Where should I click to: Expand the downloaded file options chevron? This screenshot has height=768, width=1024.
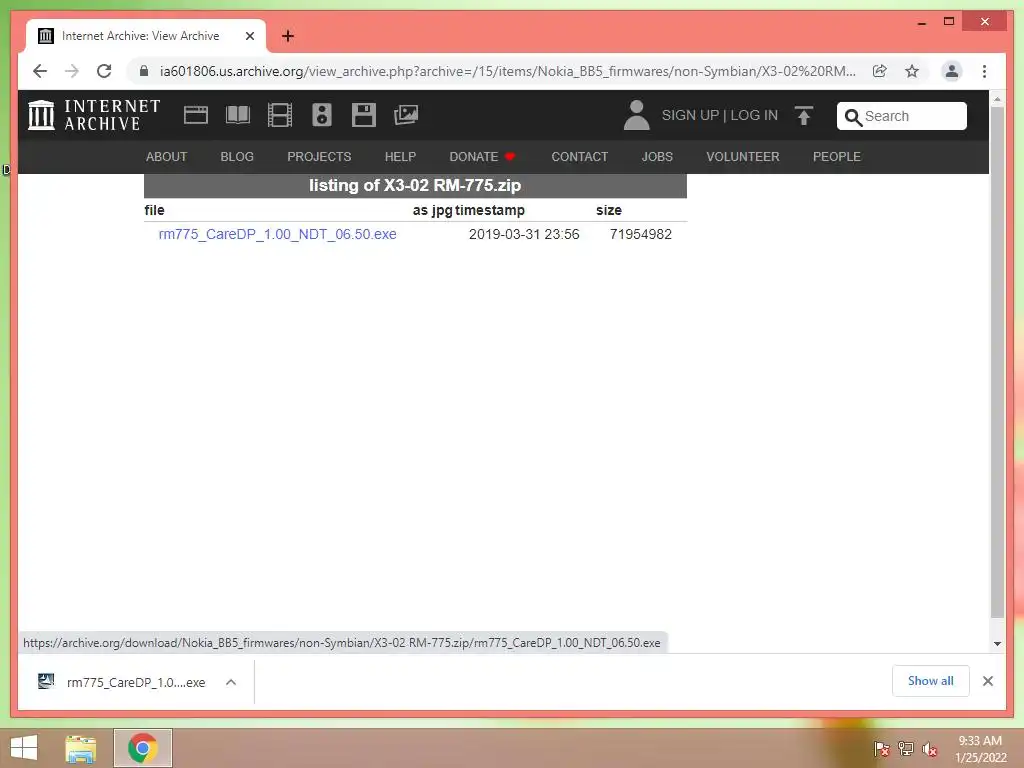pyautogui.click(x=231, y=682)
